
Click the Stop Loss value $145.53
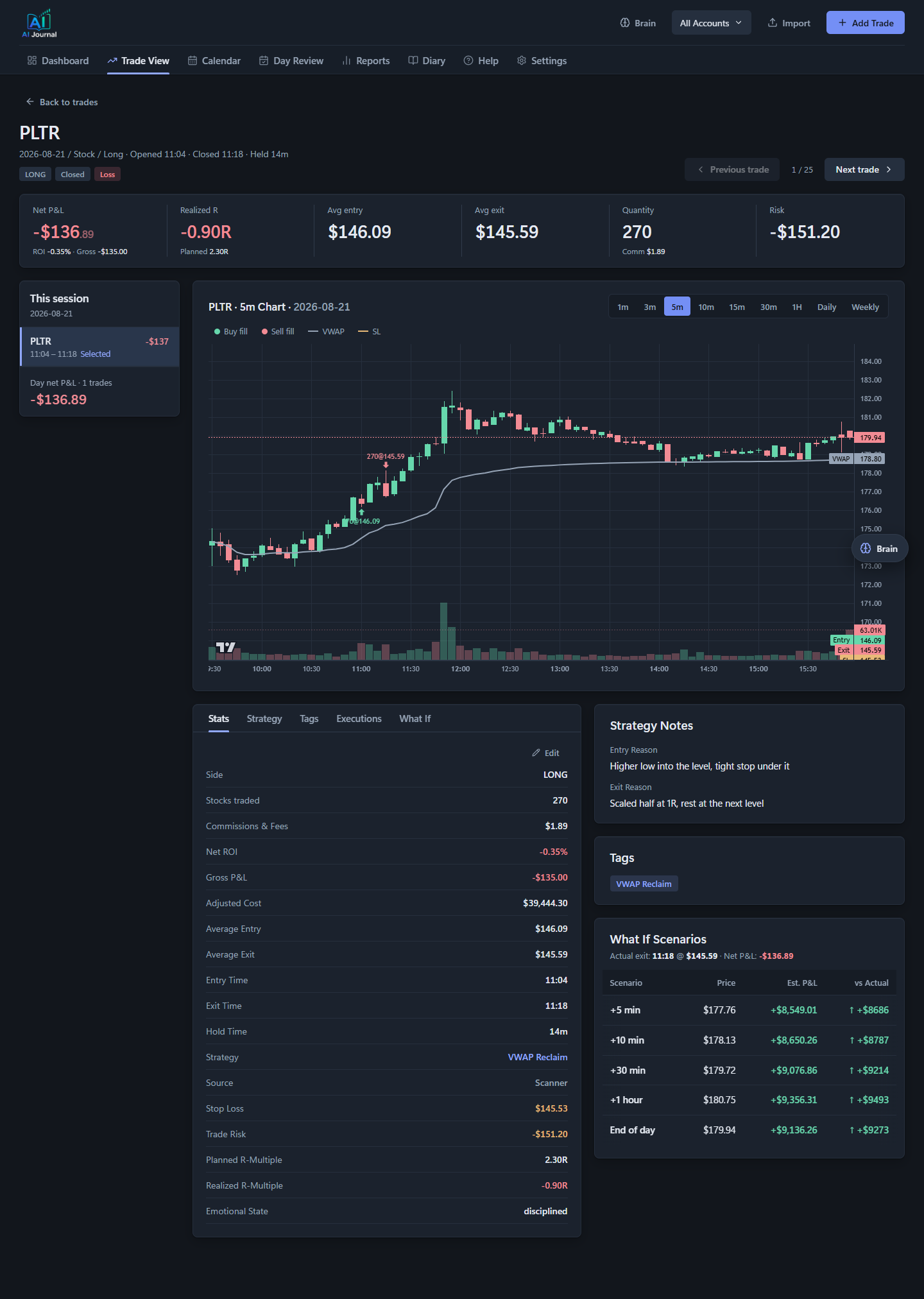(551, 1108)
